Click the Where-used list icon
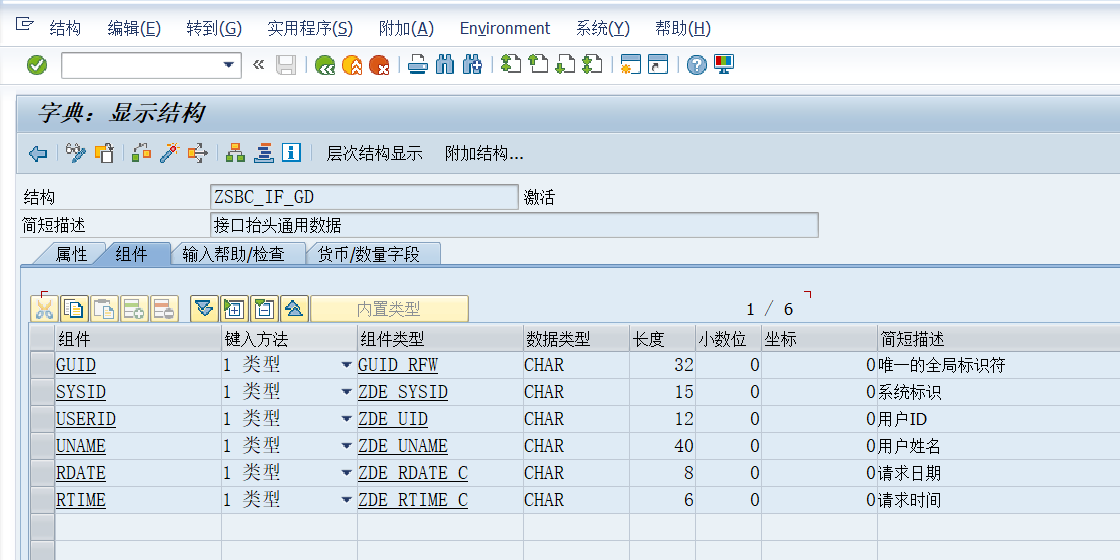1120x560 pixels. 198,153
